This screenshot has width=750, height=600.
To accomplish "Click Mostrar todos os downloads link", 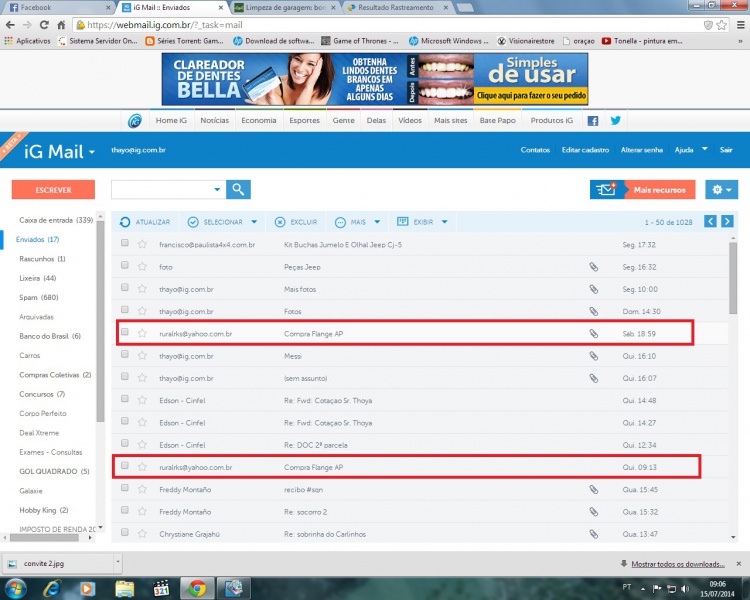I will pos(677,564).
